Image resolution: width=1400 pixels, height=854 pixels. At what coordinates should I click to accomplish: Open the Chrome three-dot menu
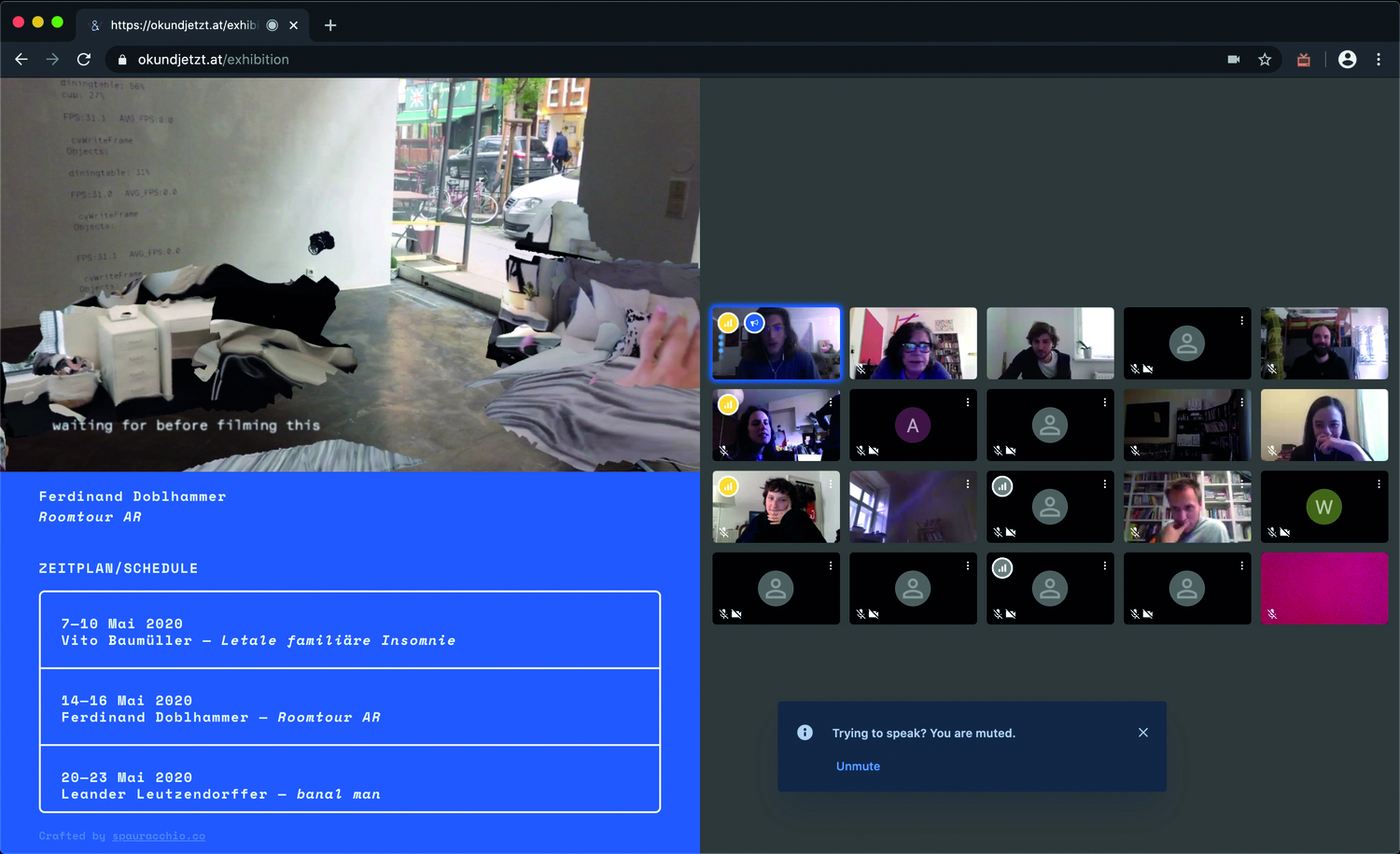[x=1379, y=60]
